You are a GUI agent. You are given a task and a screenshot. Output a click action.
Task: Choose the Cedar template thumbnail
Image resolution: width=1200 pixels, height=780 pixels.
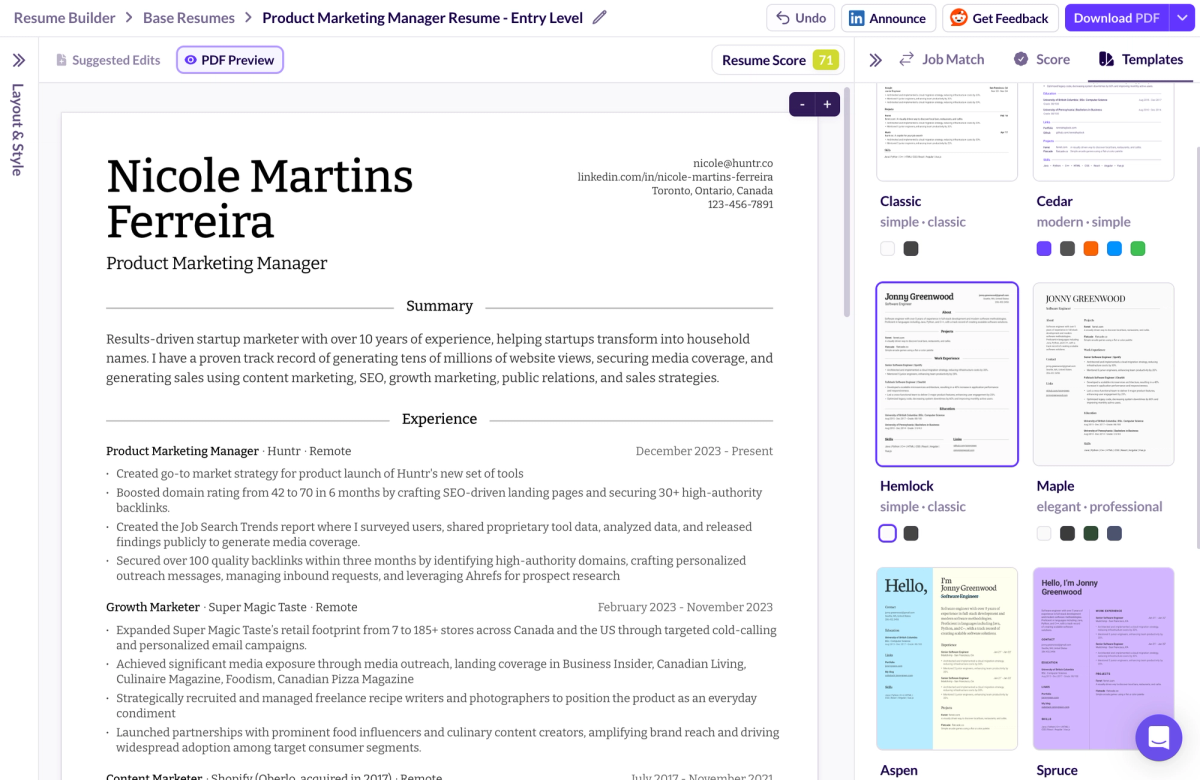tap(1103, 133)
